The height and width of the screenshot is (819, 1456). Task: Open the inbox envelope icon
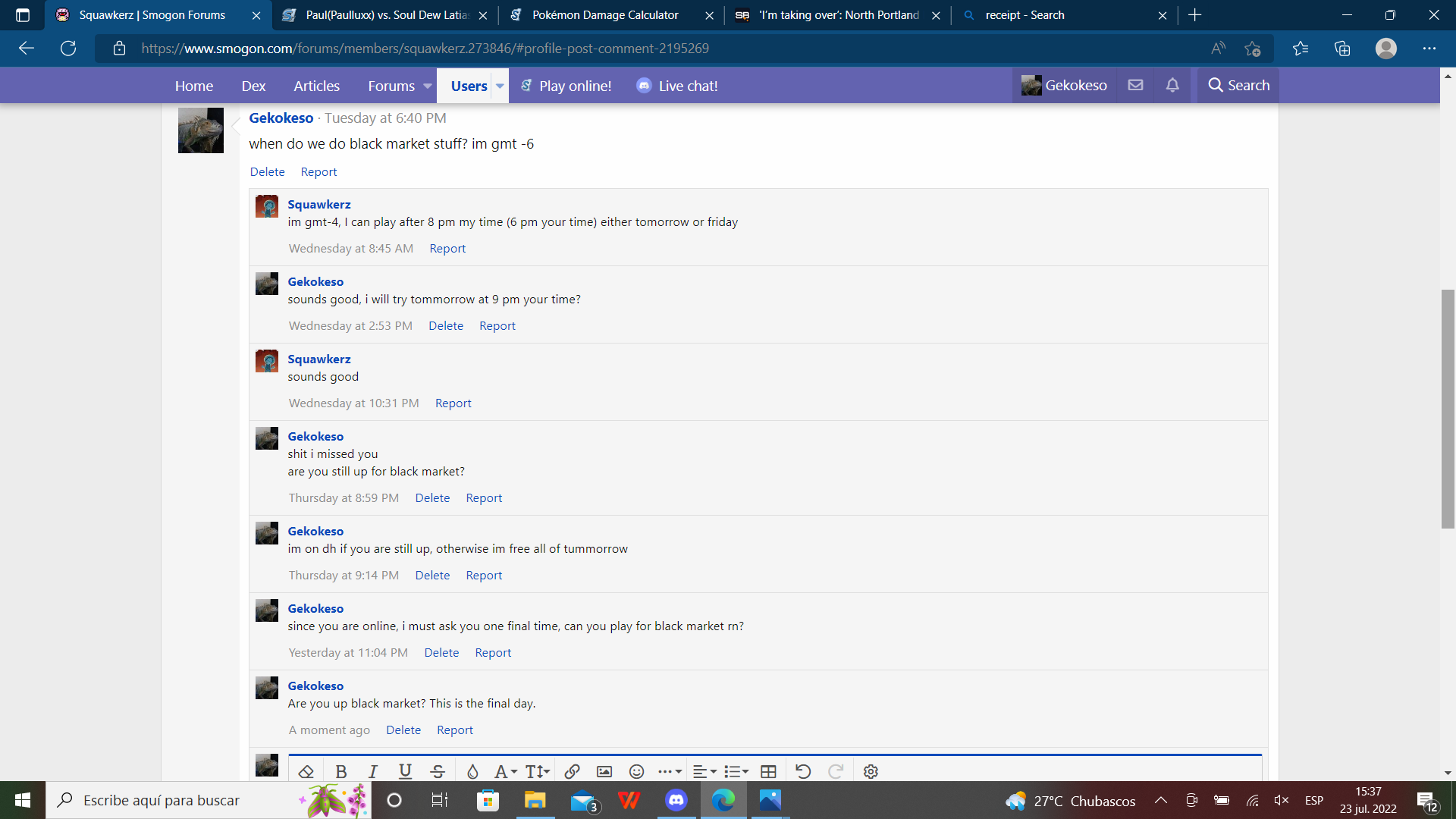(1135, 86)
